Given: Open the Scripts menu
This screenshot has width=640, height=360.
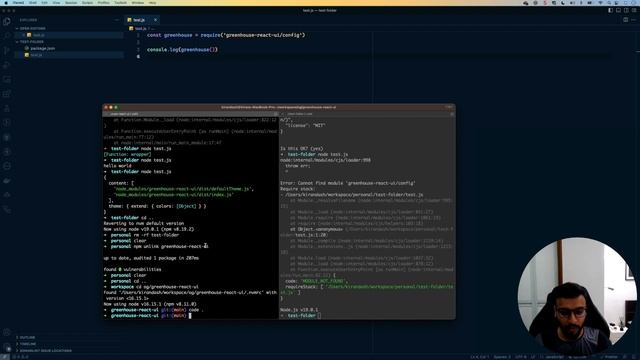Looking at the screenshot, I should (87, 2).
